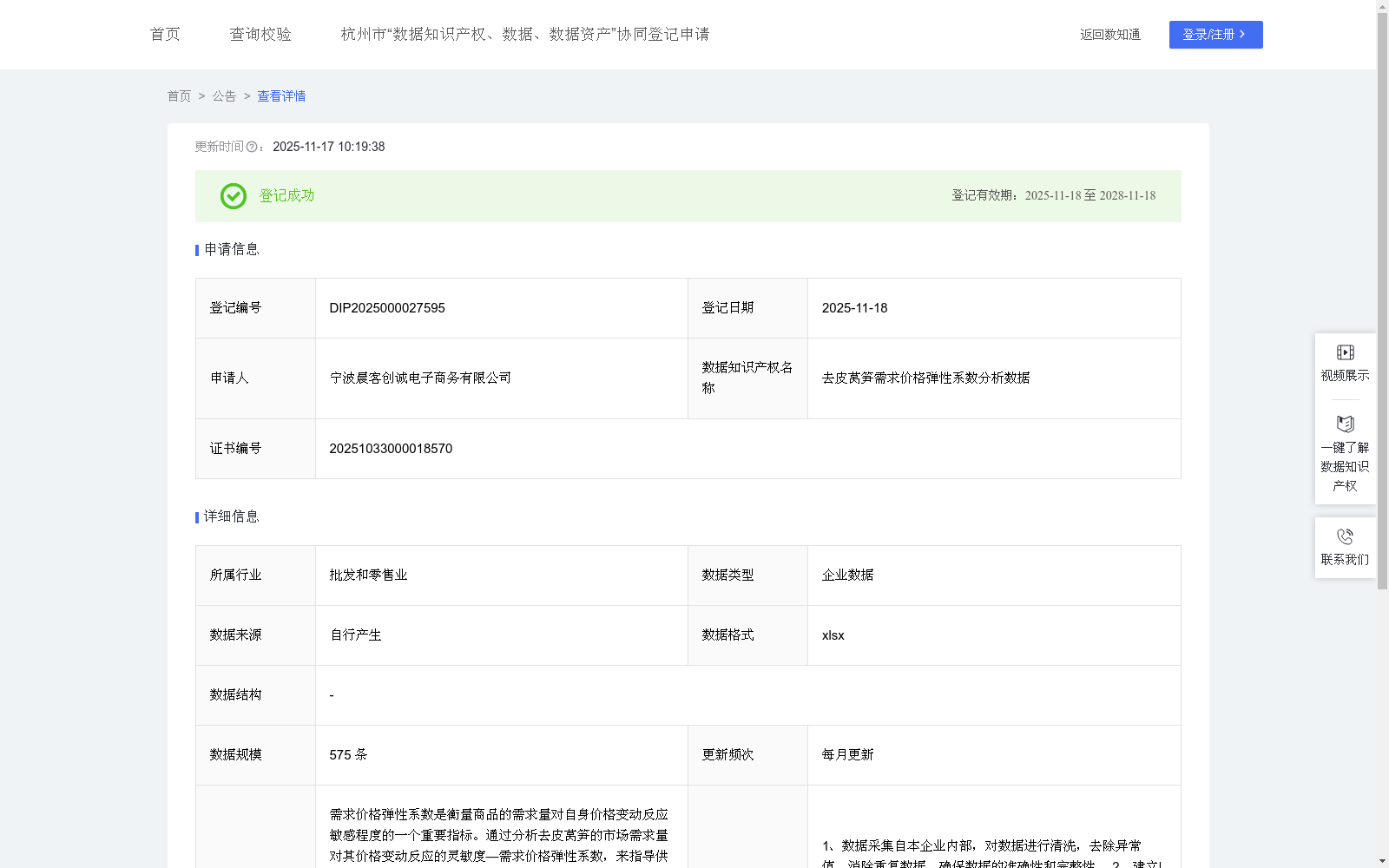Screen dimensions: 1389x868
Task: Click scrollbar up arrow
Action: click(1382, 5)
